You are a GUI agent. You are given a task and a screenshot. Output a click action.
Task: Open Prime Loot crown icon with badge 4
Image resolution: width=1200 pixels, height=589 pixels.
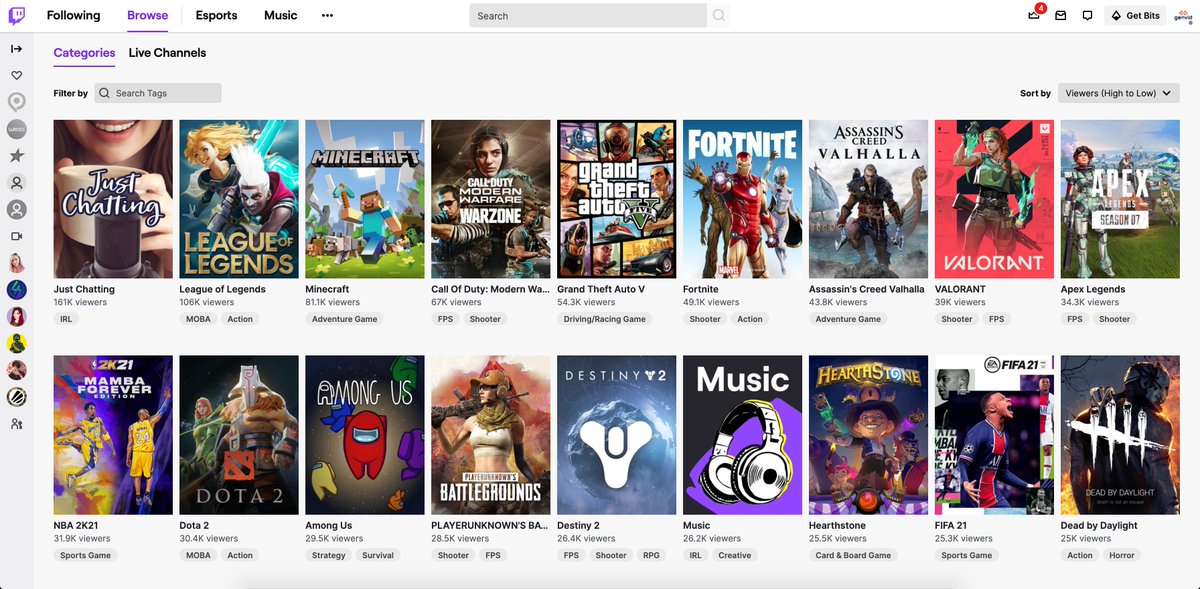click(x=1035, y=15)
